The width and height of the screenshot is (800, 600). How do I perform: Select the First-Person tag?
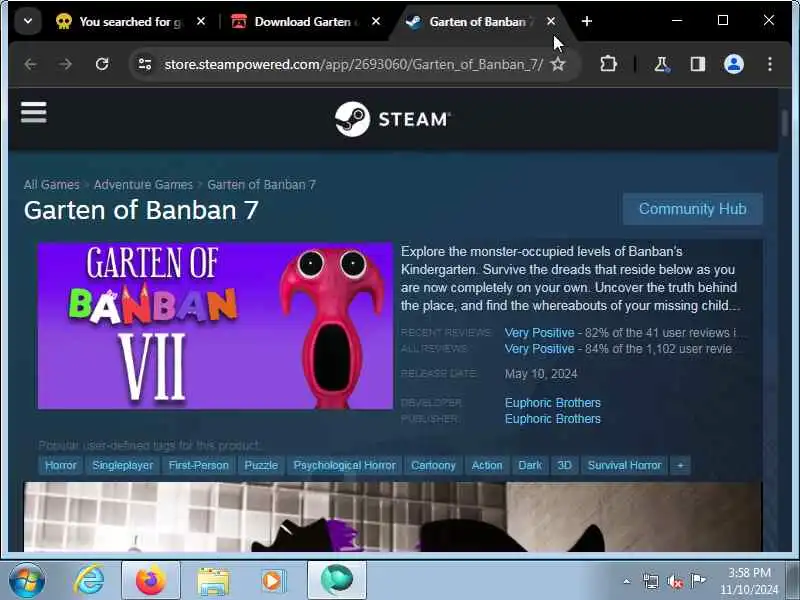198,465
